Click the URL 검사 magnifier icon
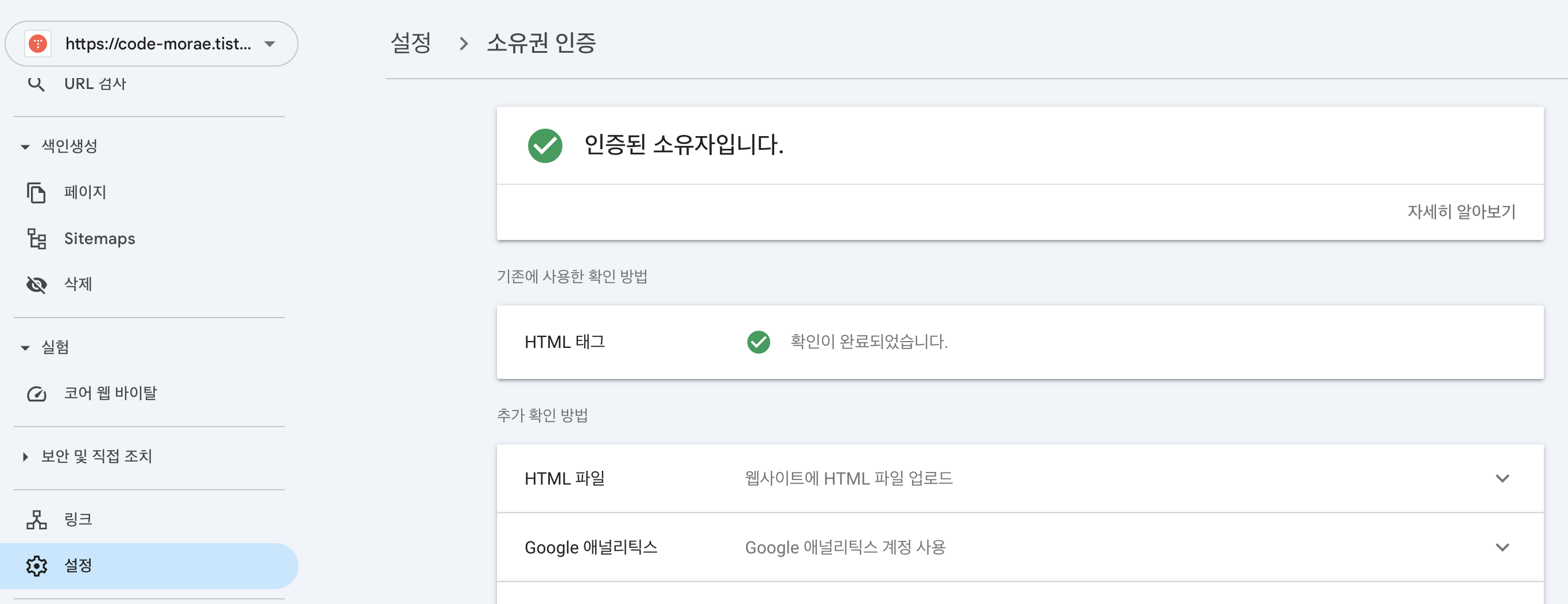The height and width of the screenshot is (604, 1568). 37,84
